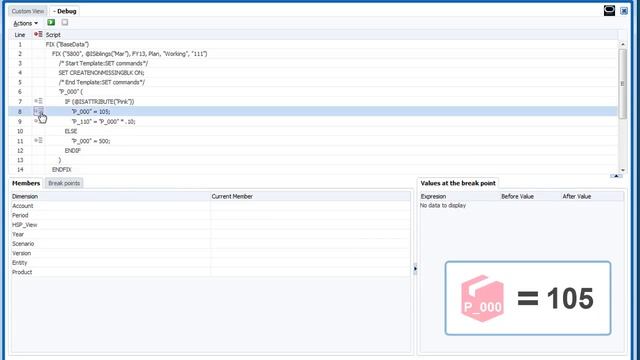Select the Account dimension row

click(x=211, y=206)
